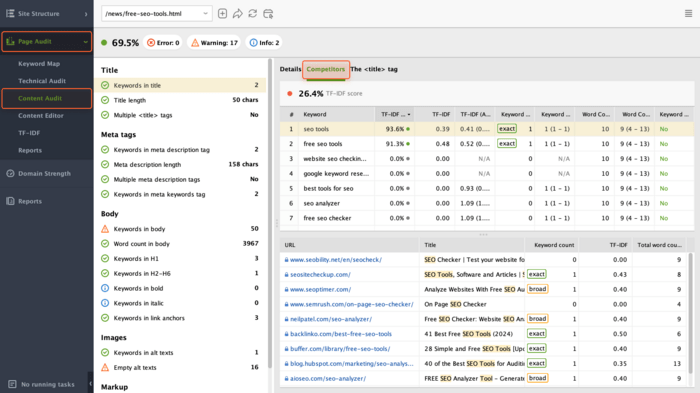Image resolution: width=700 pixels, height=393 pixels.
Task: Click the Info: 2 badge
Action: click(x=264, y=42)
